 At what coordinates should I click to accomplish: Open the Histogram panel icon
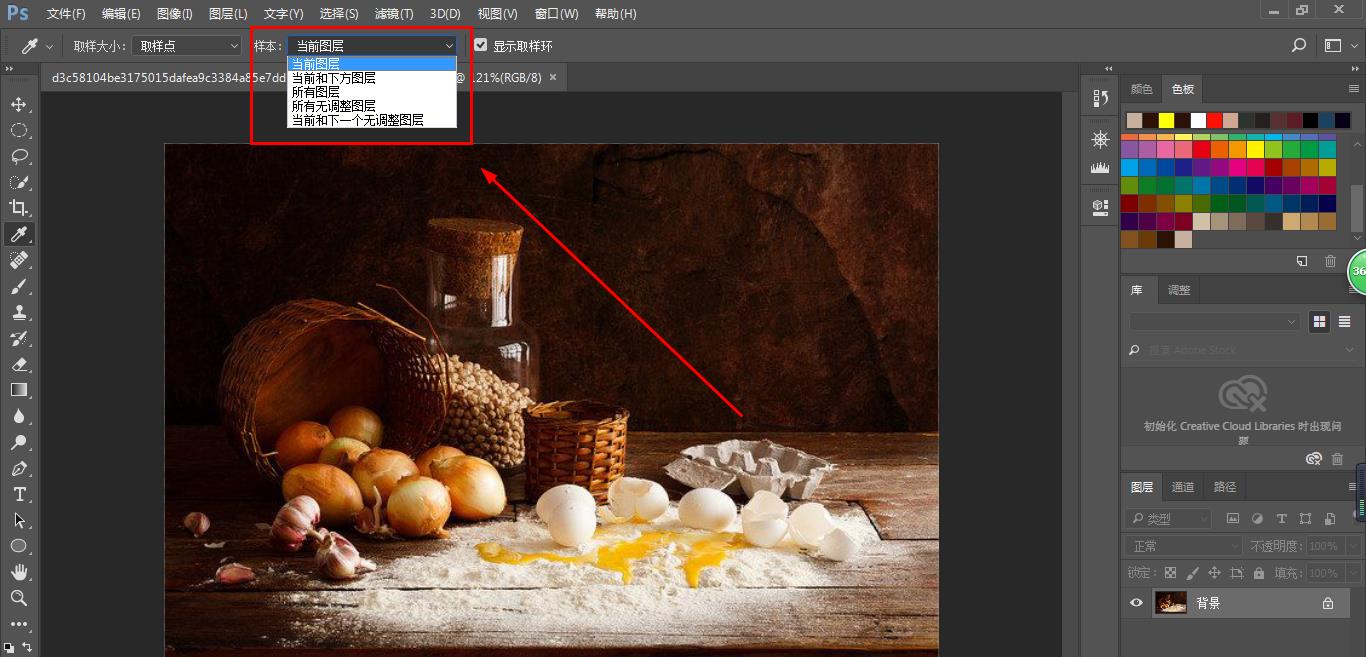1101,168
